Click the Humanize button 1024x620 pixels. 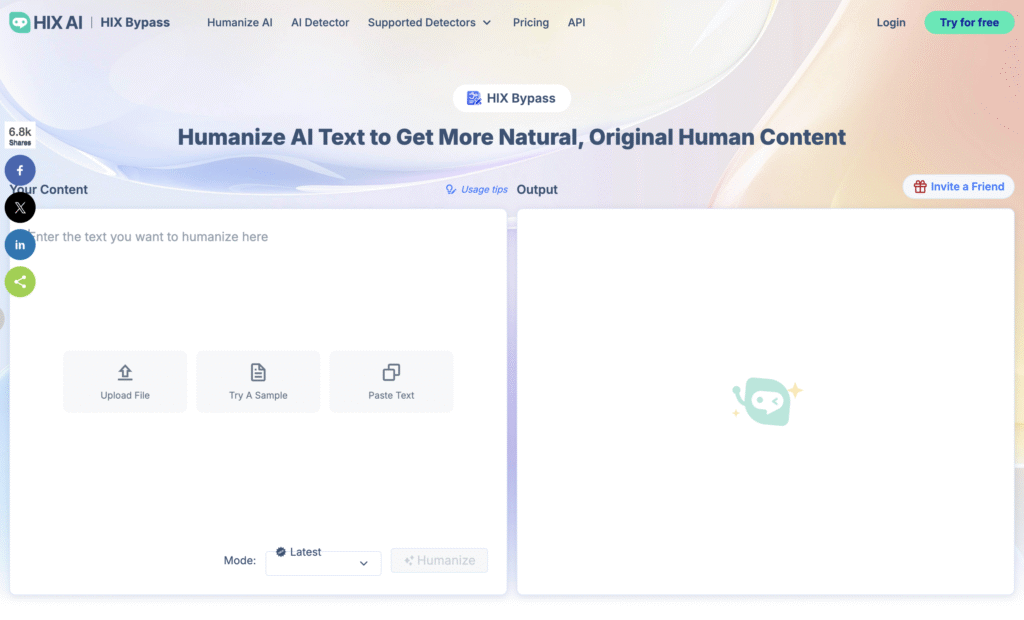[x=439, y=561]
